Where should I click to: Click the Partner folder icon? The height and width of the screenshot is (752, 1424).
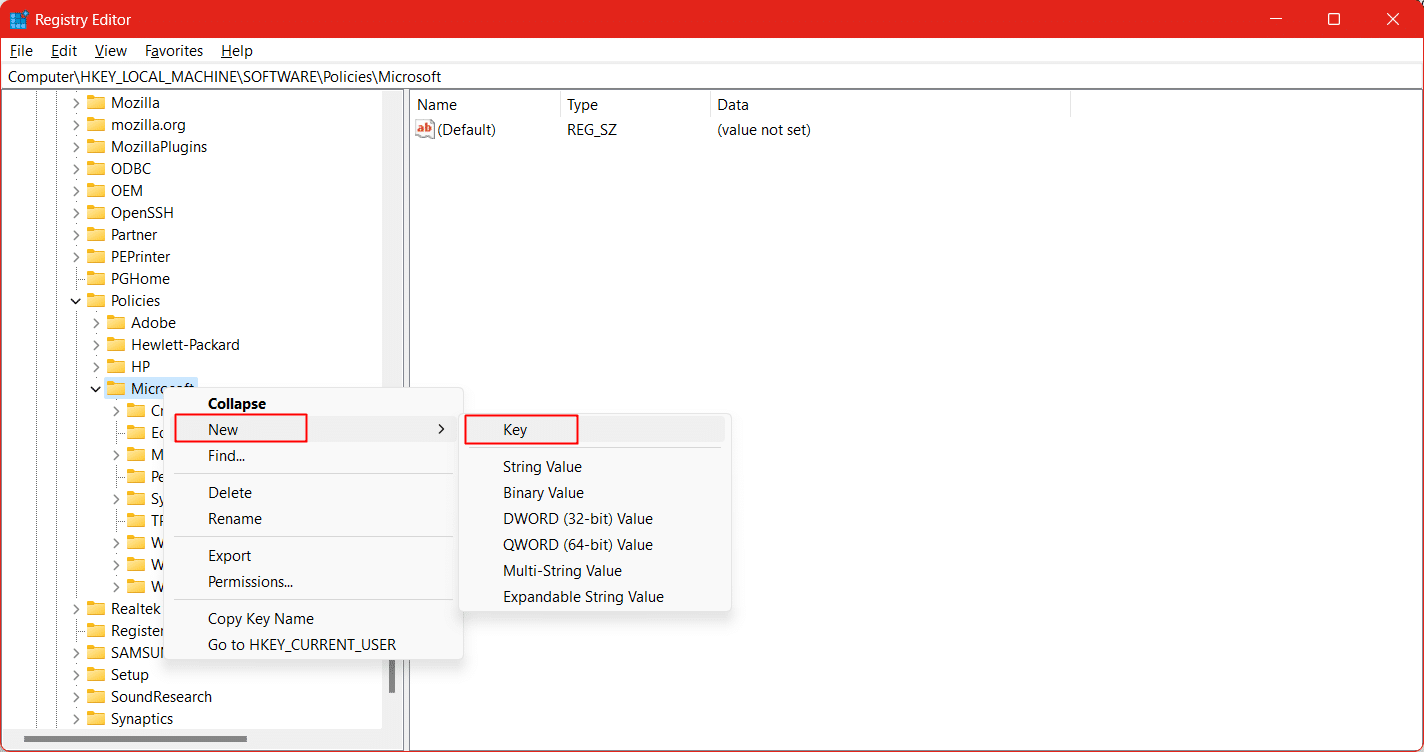[96, 234]
